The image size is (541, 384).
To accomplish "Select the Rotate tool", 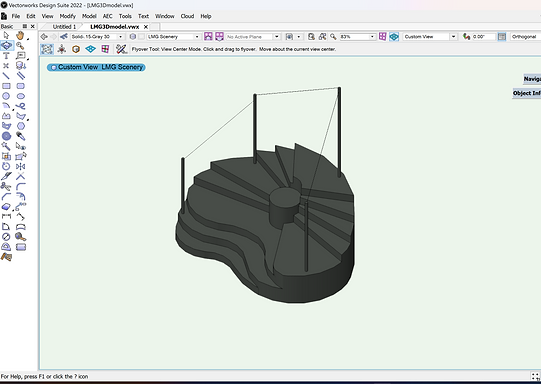I will pos(6,166).
